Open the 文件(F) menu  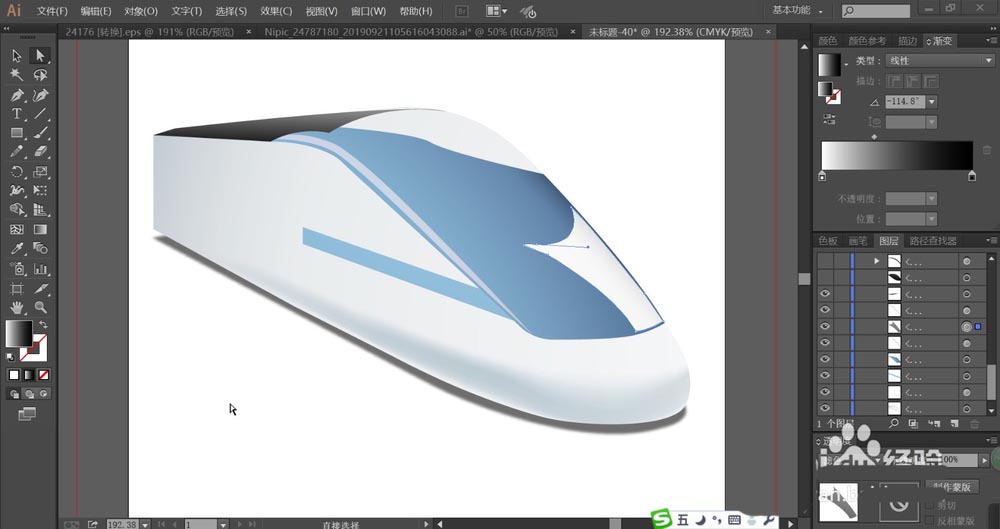52,11
